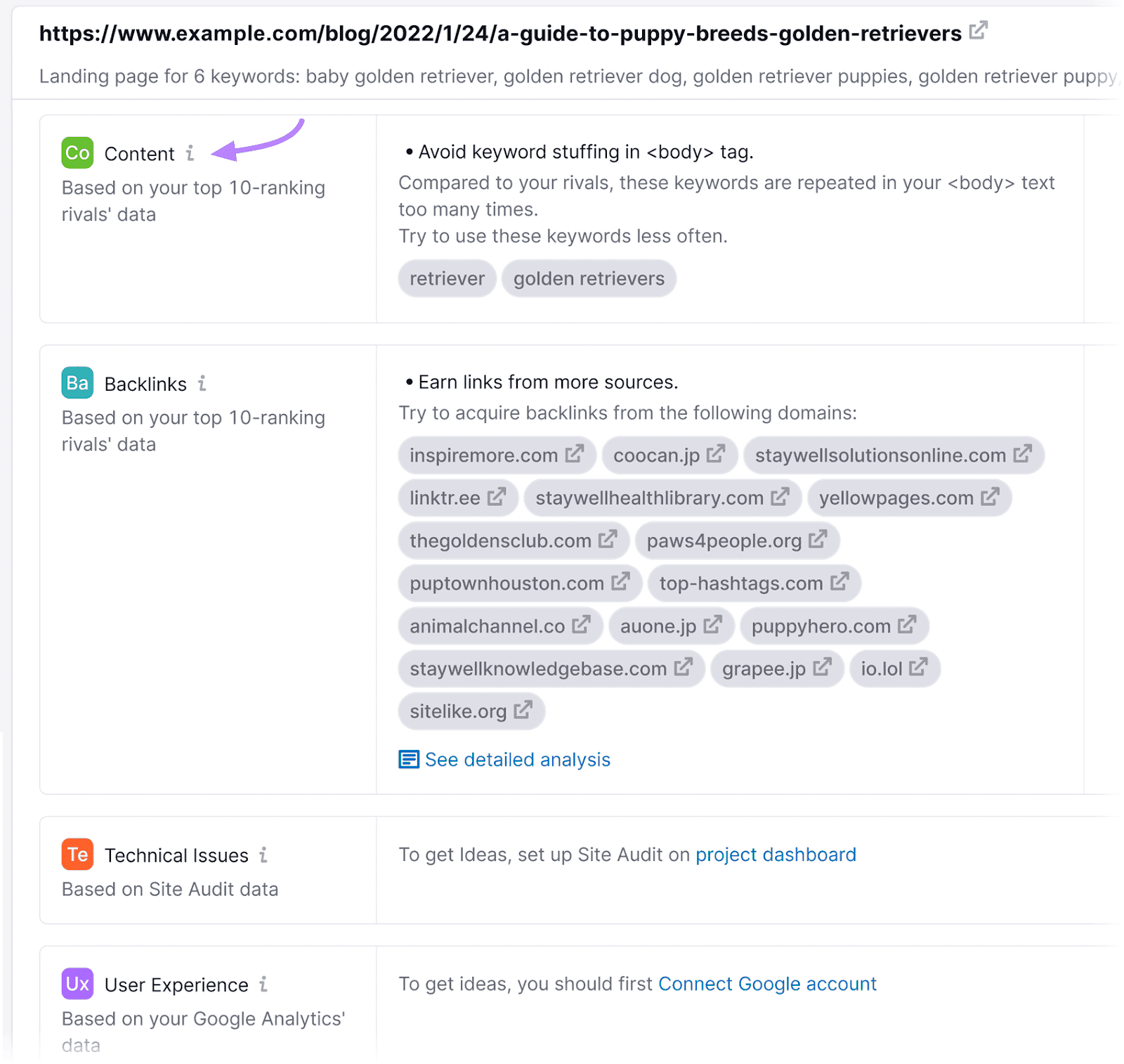This screenshot has width=1124, height=1064.
Task: Open the project dashboard link
Action: click(x=775, y=855)
